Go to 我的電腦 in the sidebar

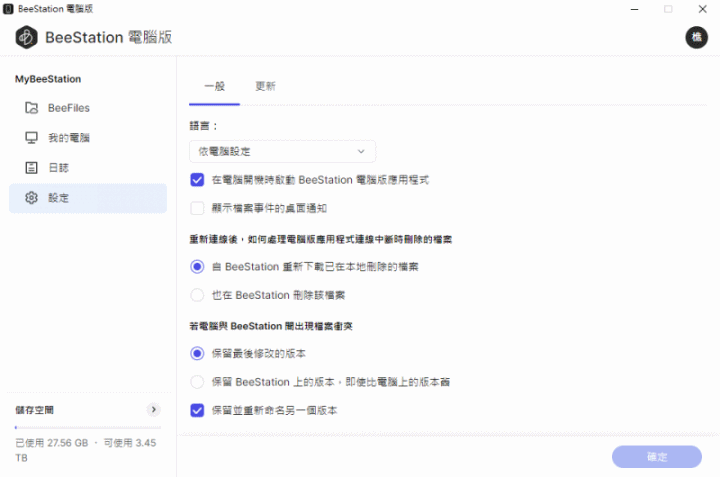[88, 138]
